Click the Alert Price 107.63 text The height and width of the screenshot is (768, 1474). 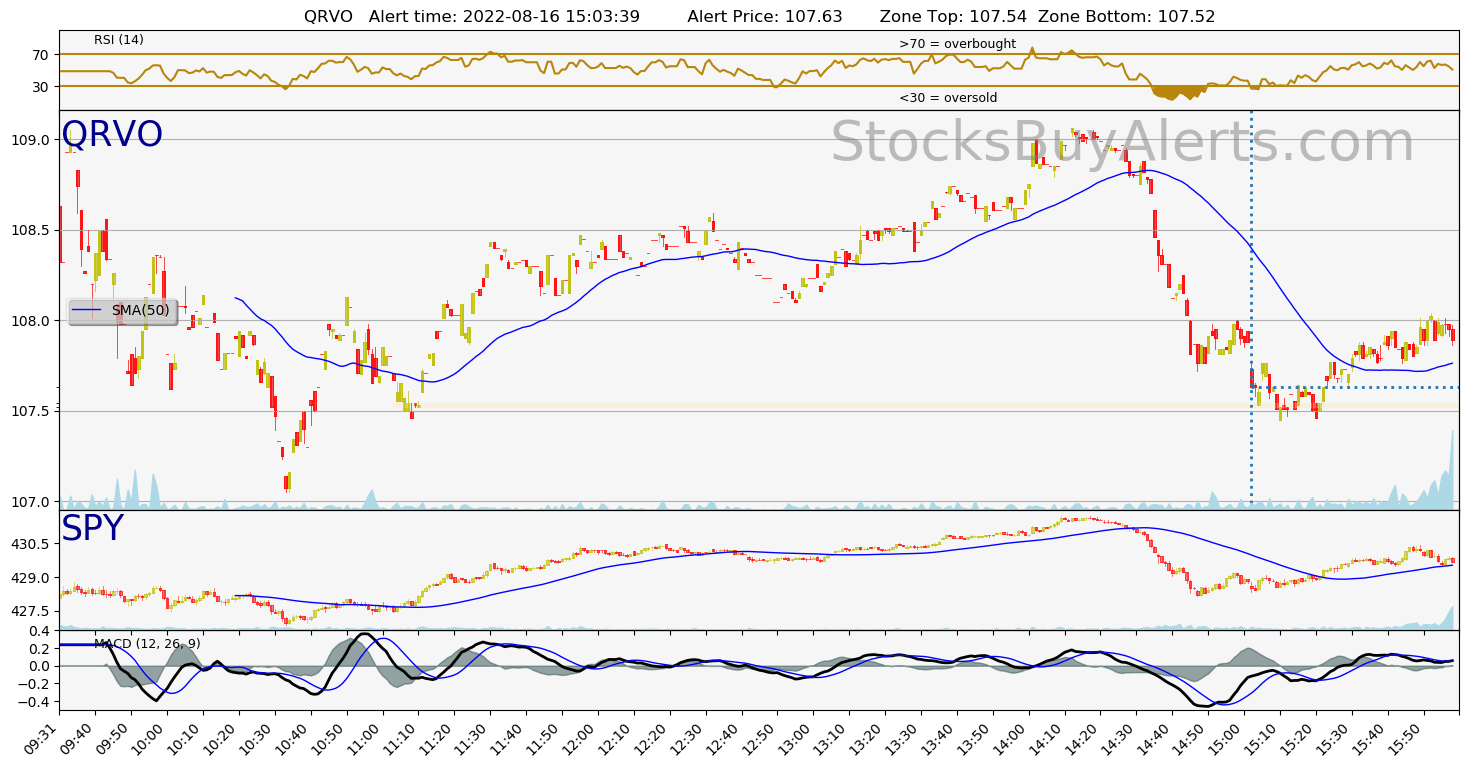coord(765,17)
